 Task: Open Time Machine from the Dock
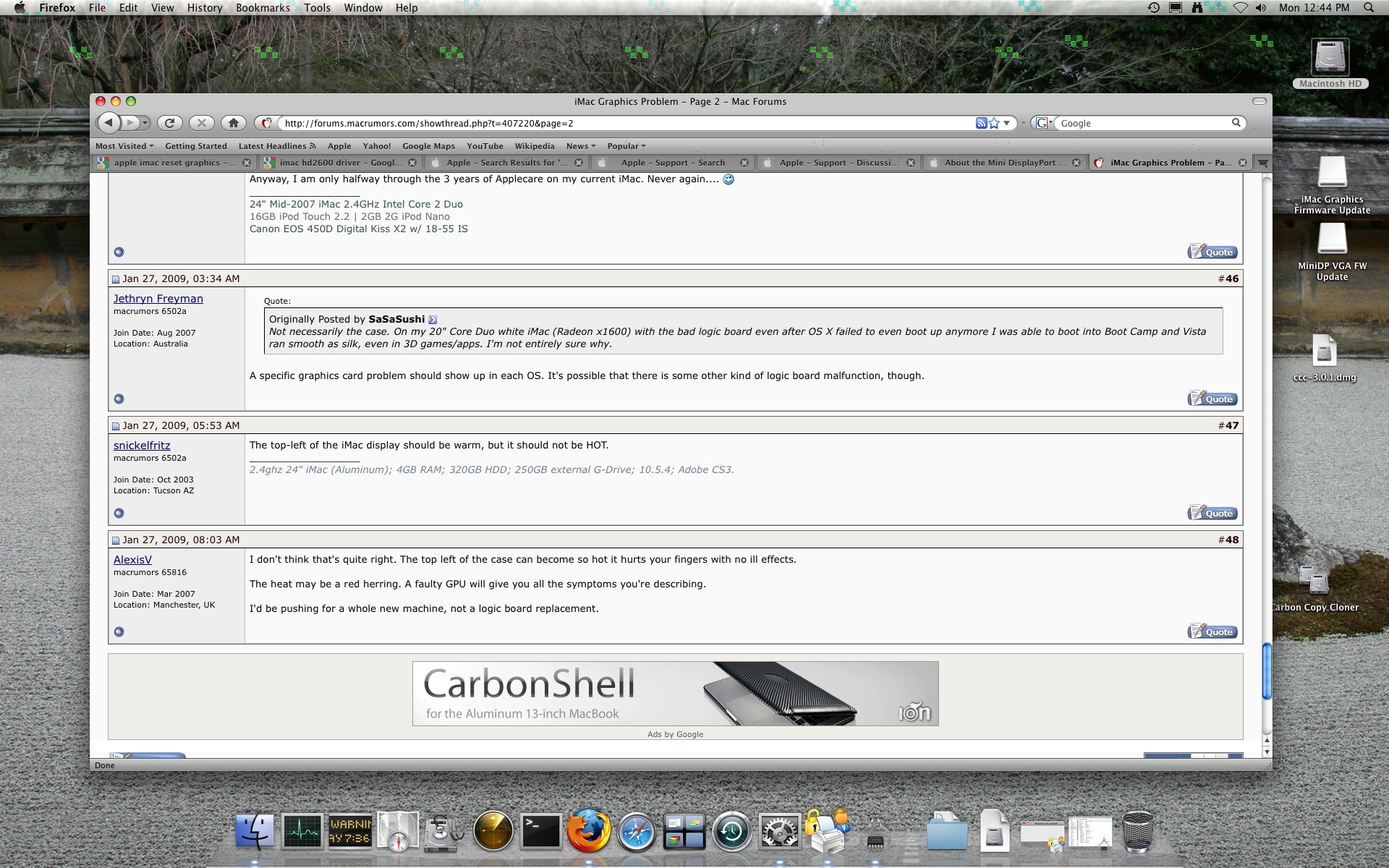pyautogui.click(x=731, y=832)
